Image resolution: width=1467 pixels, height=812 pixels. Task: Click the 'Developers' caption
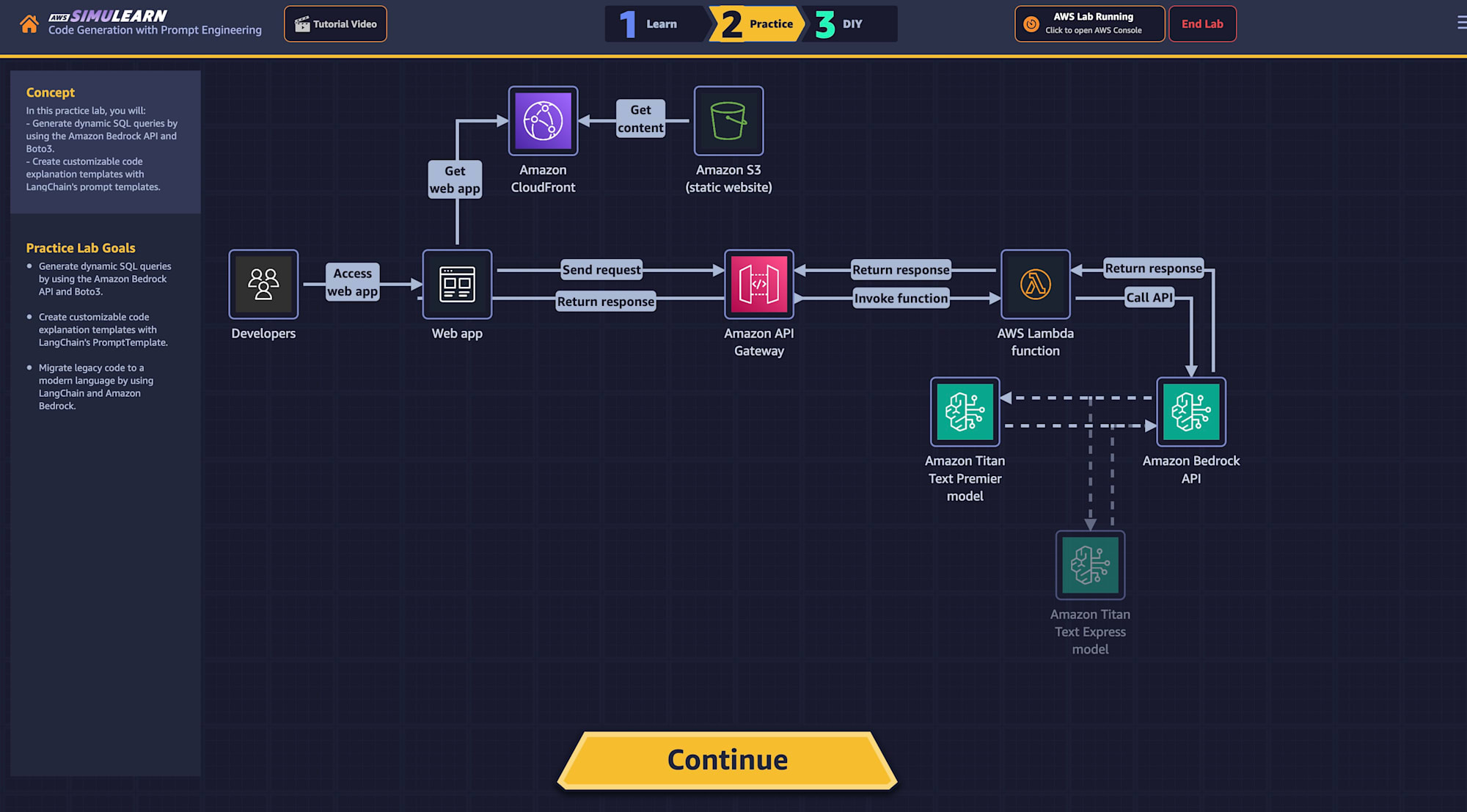(x=263, y=333)
